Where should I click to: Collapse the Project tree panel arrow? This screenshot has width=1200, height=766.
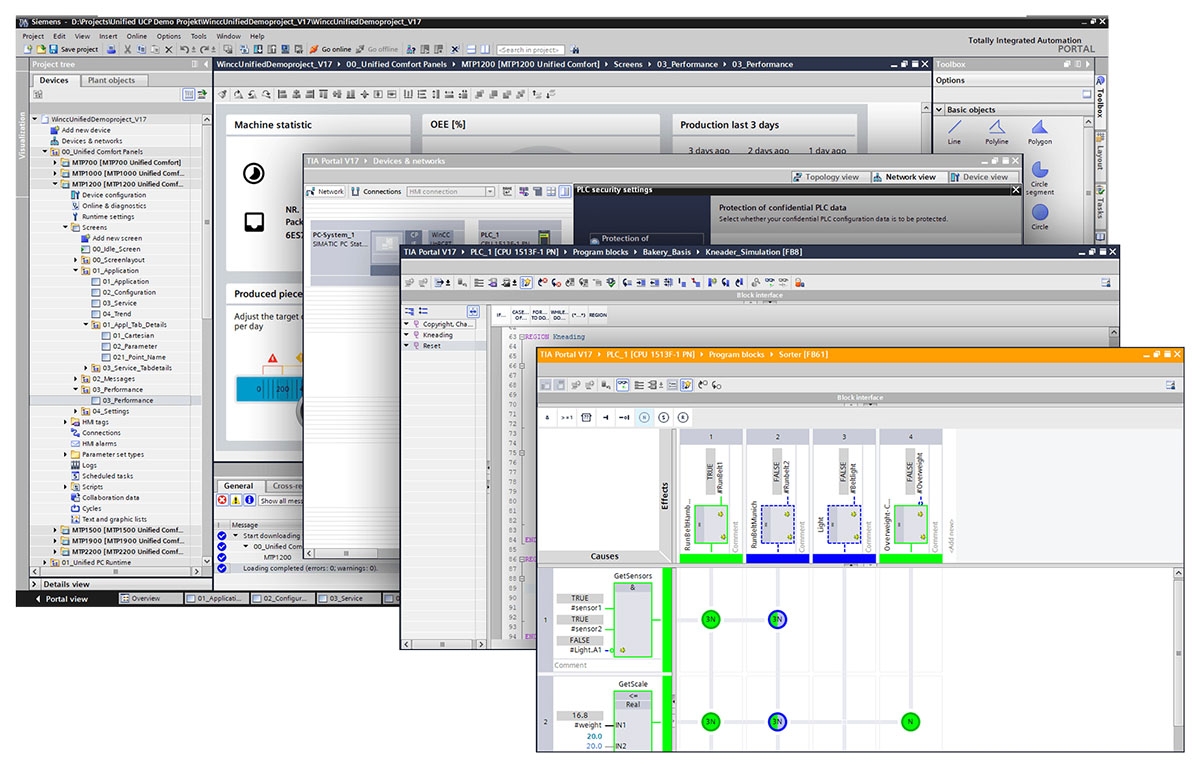tap(204, 64)
